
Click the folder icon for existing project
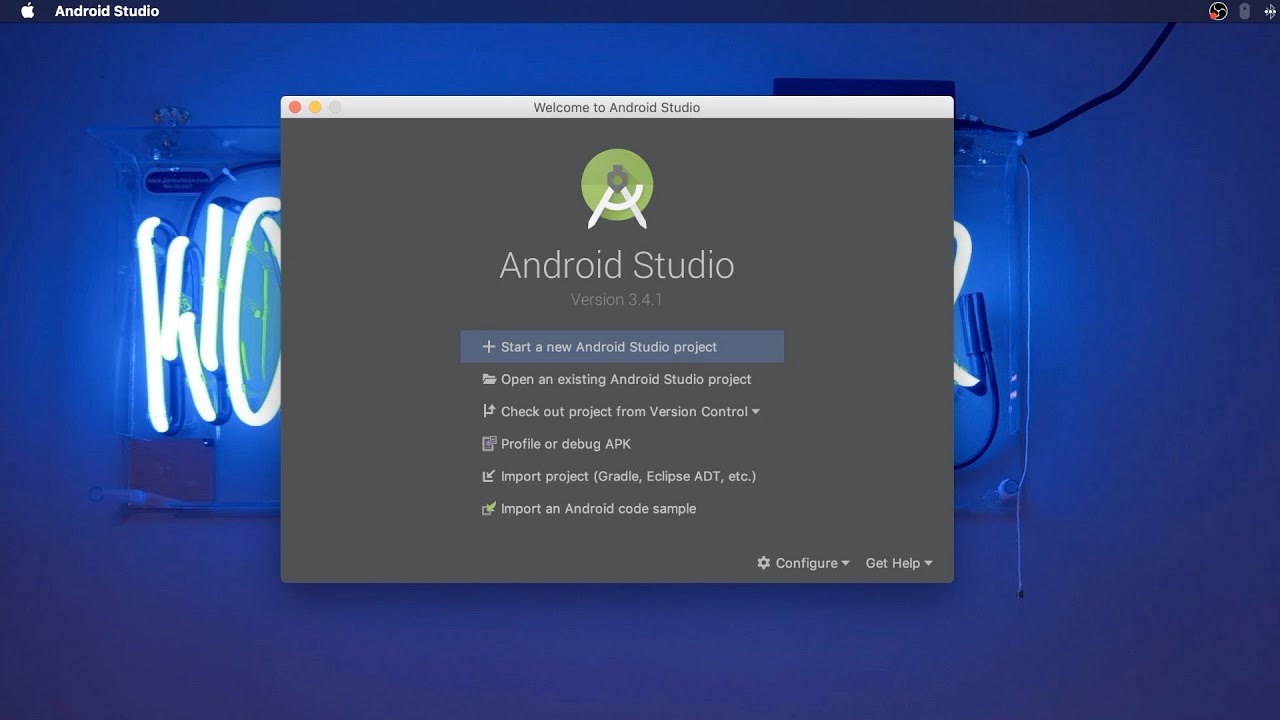pos(489,379)
